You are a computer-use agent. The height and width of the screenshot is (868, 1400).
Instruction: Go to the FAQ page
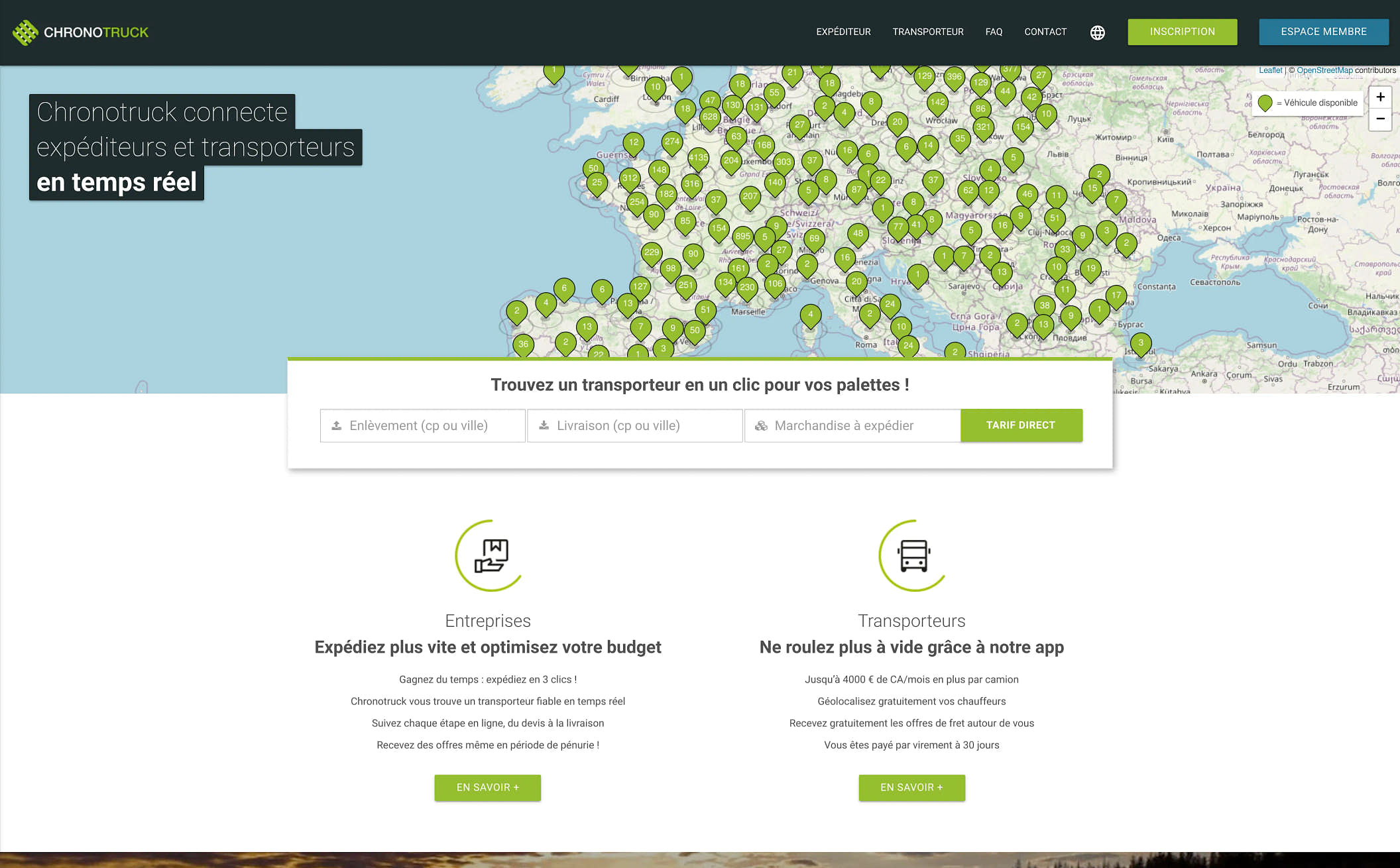(993, 32)
